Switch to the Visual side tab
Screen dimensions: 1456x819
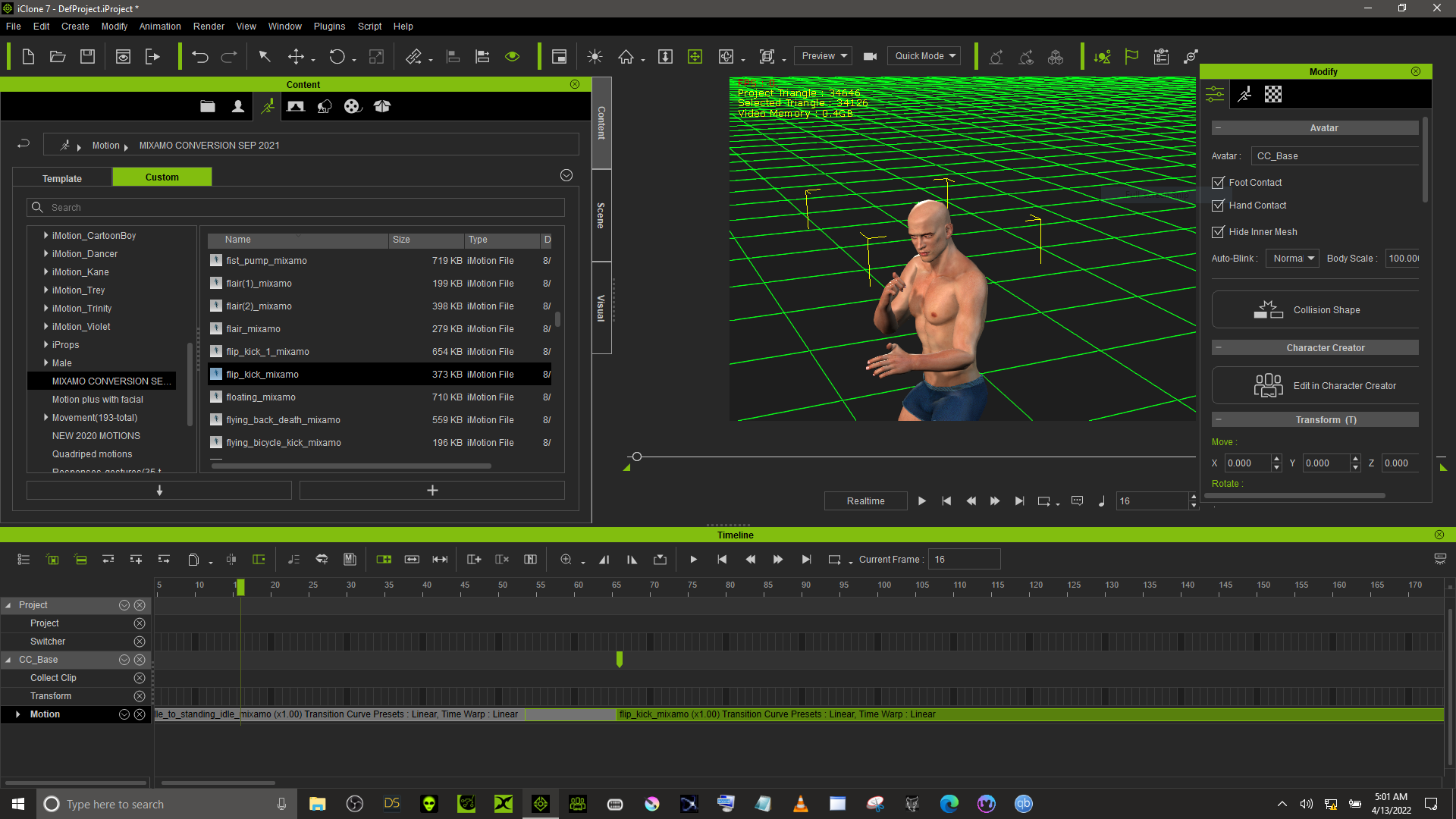pos(601,309)
